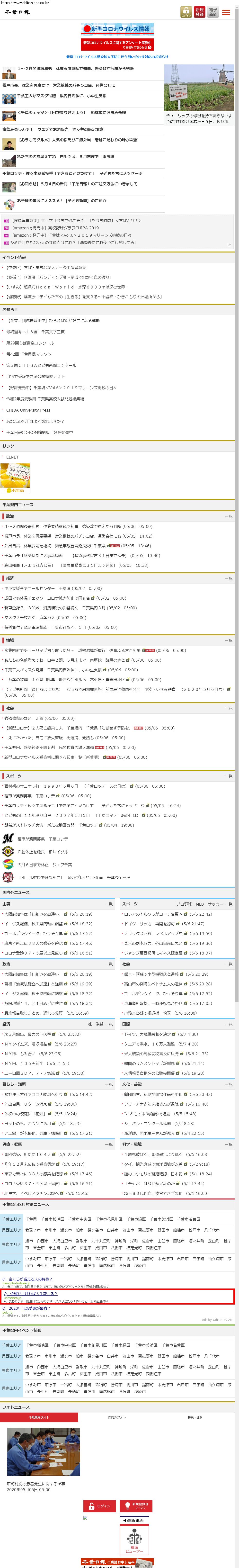Select the 千葉県内フォト tab

tap(39, 1417)
